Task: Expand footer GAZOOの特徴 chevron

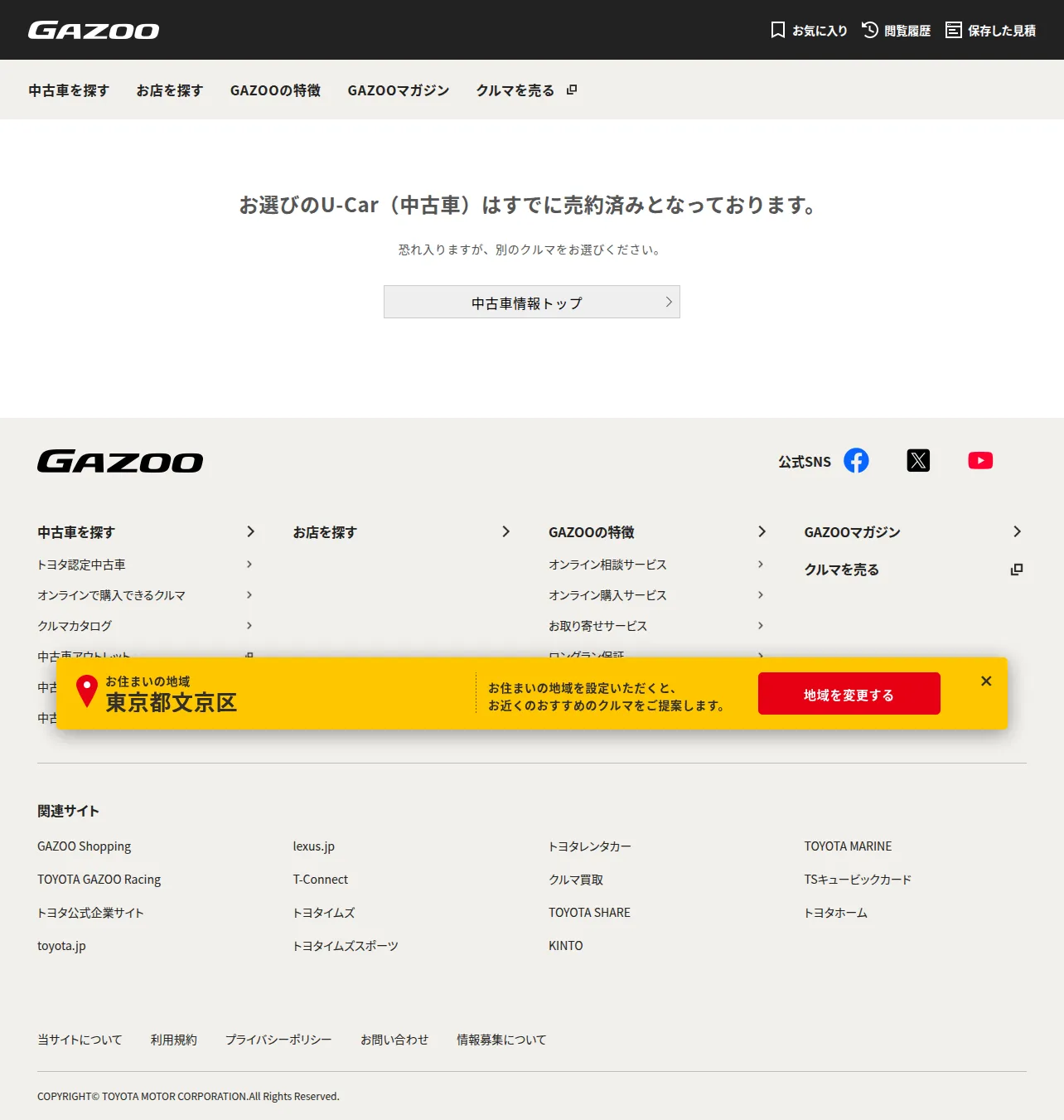Action: tap(762, 531)
